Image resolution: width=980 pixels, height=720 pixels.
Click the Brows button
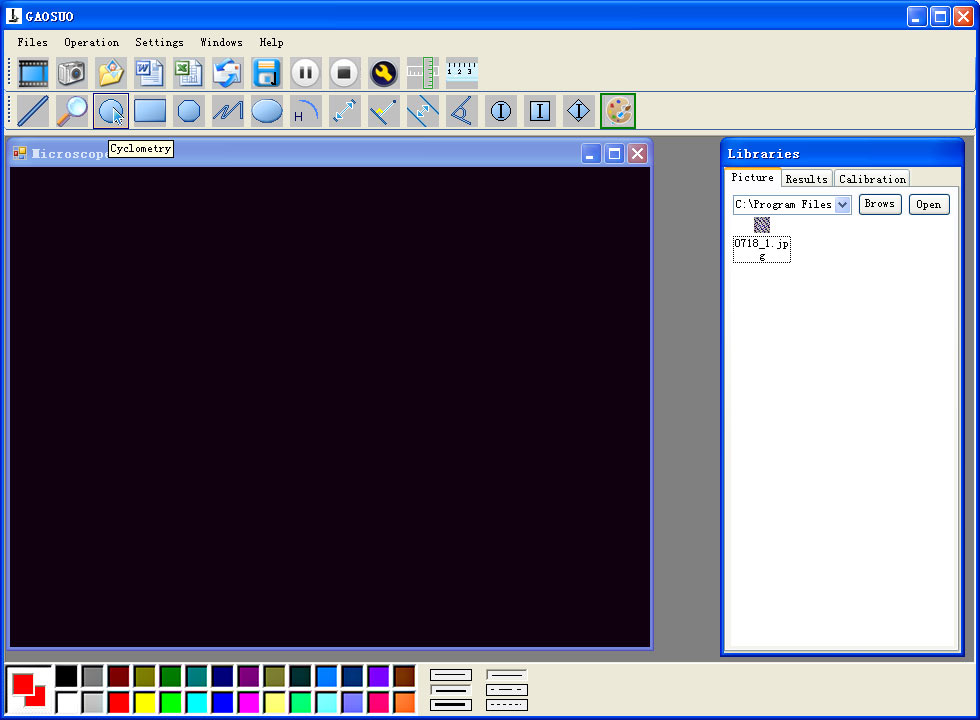[880, 204]
